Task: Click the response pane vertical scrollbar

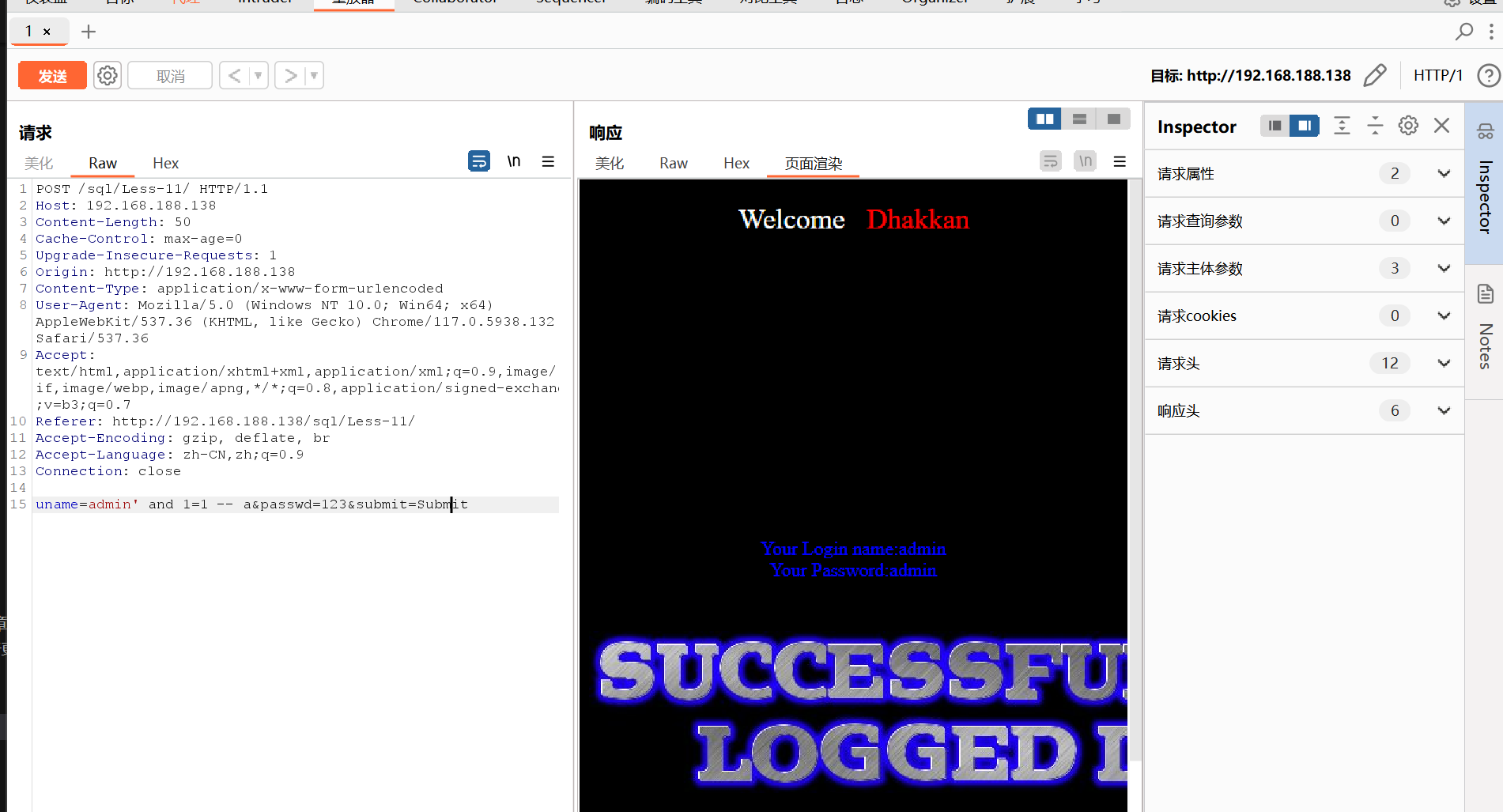Action: point(1135,470)
